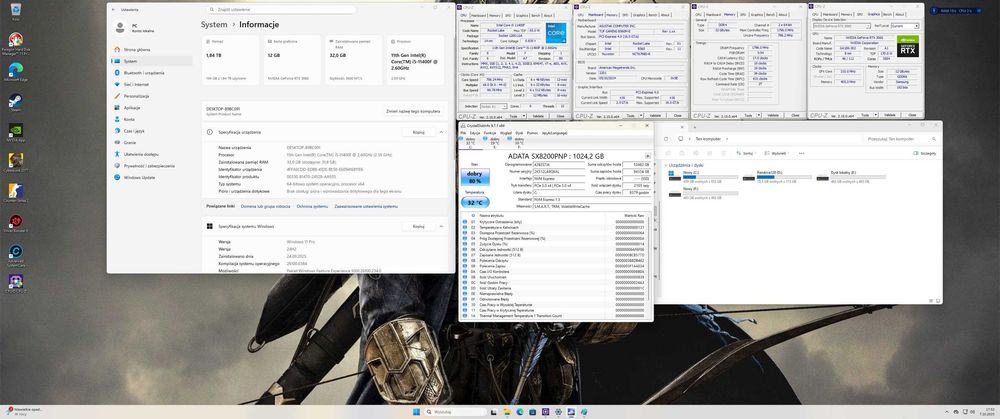Image resolution: width=1000 pixels, height=419 pixels.
Task: Click Kopiuj for Specyfikacja urządzenia
Action: click(x=418, y=132)
